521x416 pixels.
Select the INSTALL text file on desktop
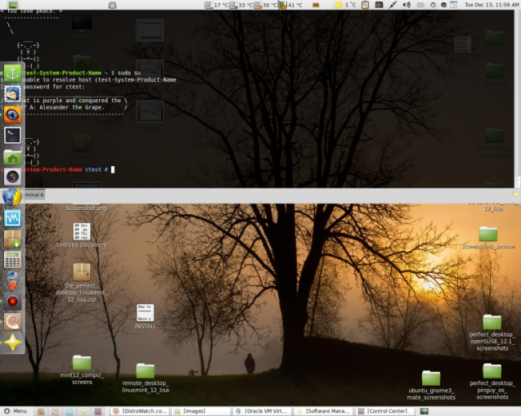(145, 317)
